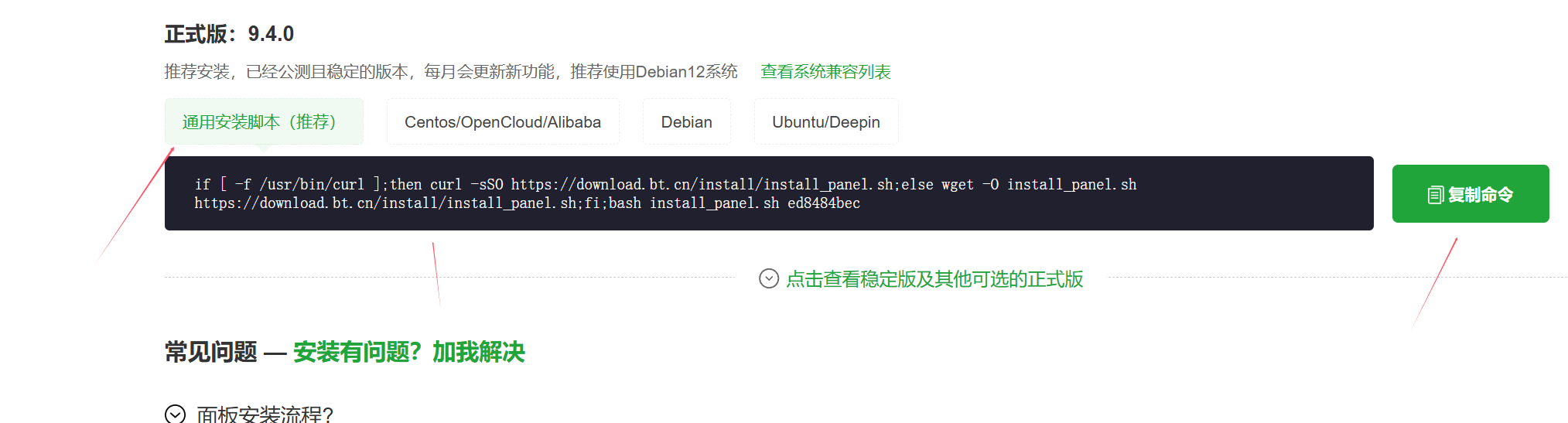This screenshot has width=1568, height=423.
Task: Expand 点击查看稳定版及其他可选的正式版
Action: [934, 278]
